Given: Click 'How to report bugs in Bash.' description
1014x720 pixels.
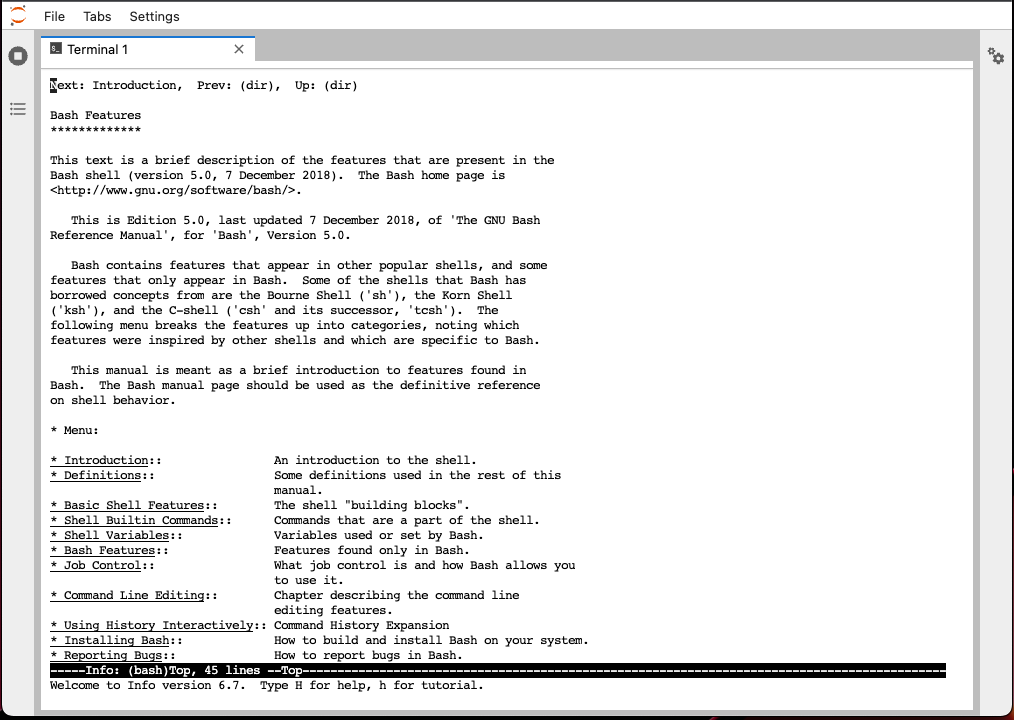Looking at the screenshot, I should click(368, 655).
